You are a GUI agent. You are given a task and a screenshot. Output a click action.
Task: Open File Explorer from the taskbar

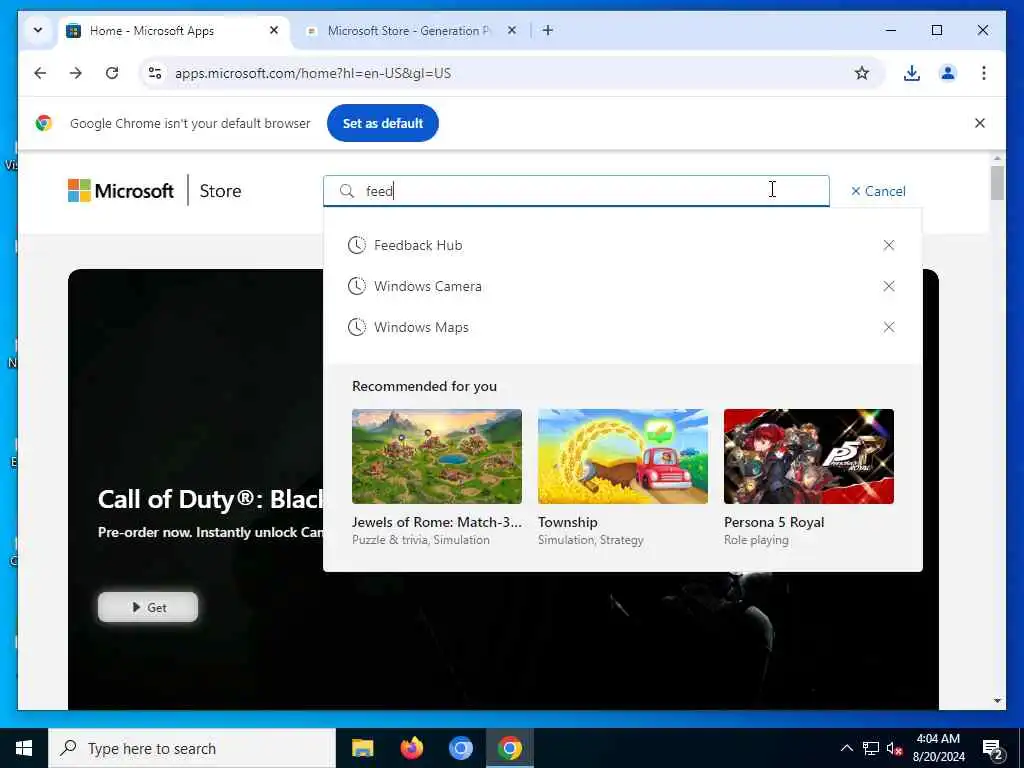(362, 748)
